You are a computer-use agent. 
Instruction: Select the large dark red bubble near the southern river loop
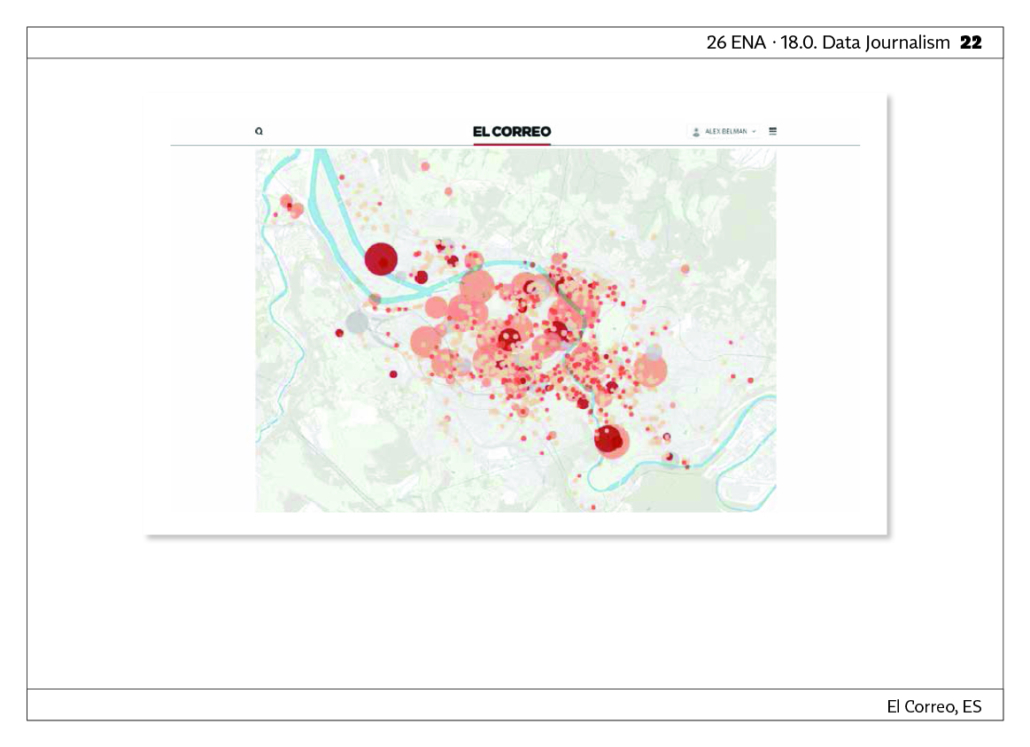tap(610, 440)
